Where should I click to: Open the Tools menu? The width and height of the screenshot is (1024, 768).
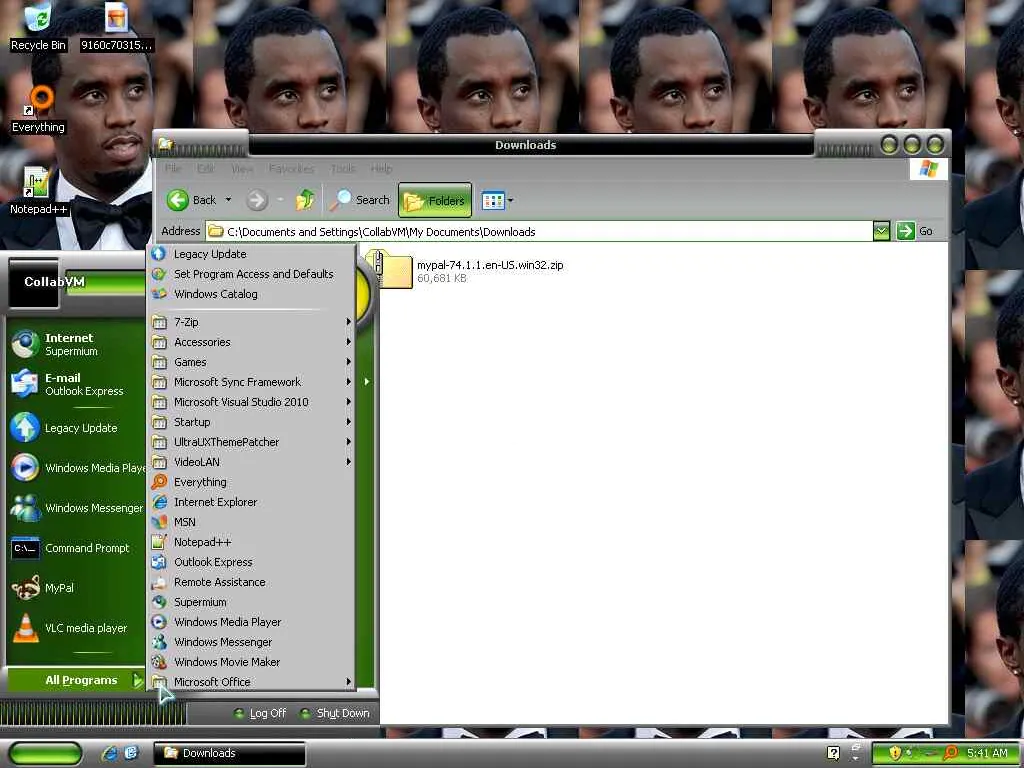coord(343,168)
